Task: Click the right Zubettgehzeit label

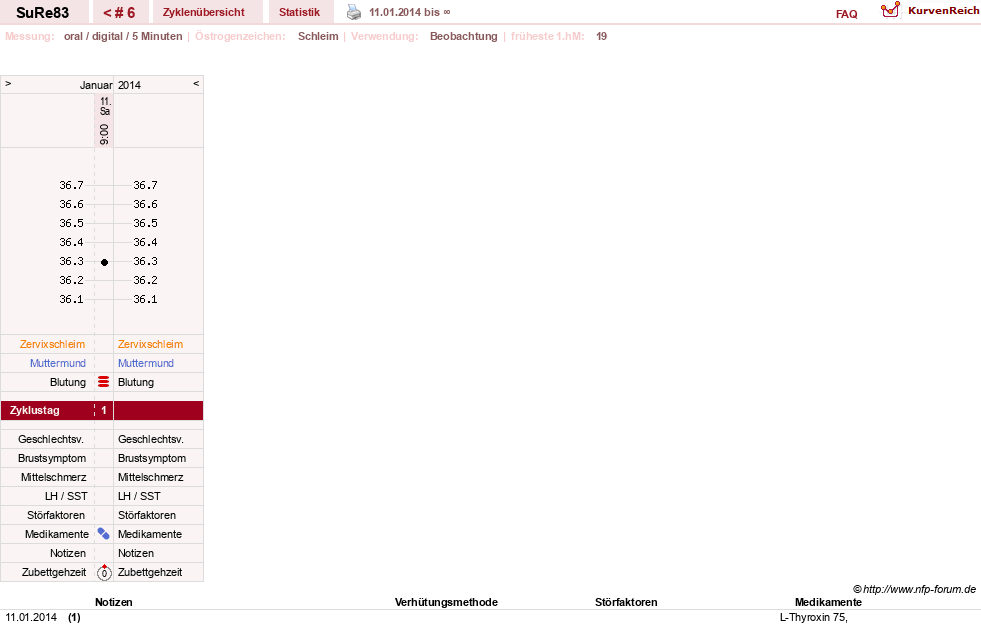Action: click(x=150, y=572)
